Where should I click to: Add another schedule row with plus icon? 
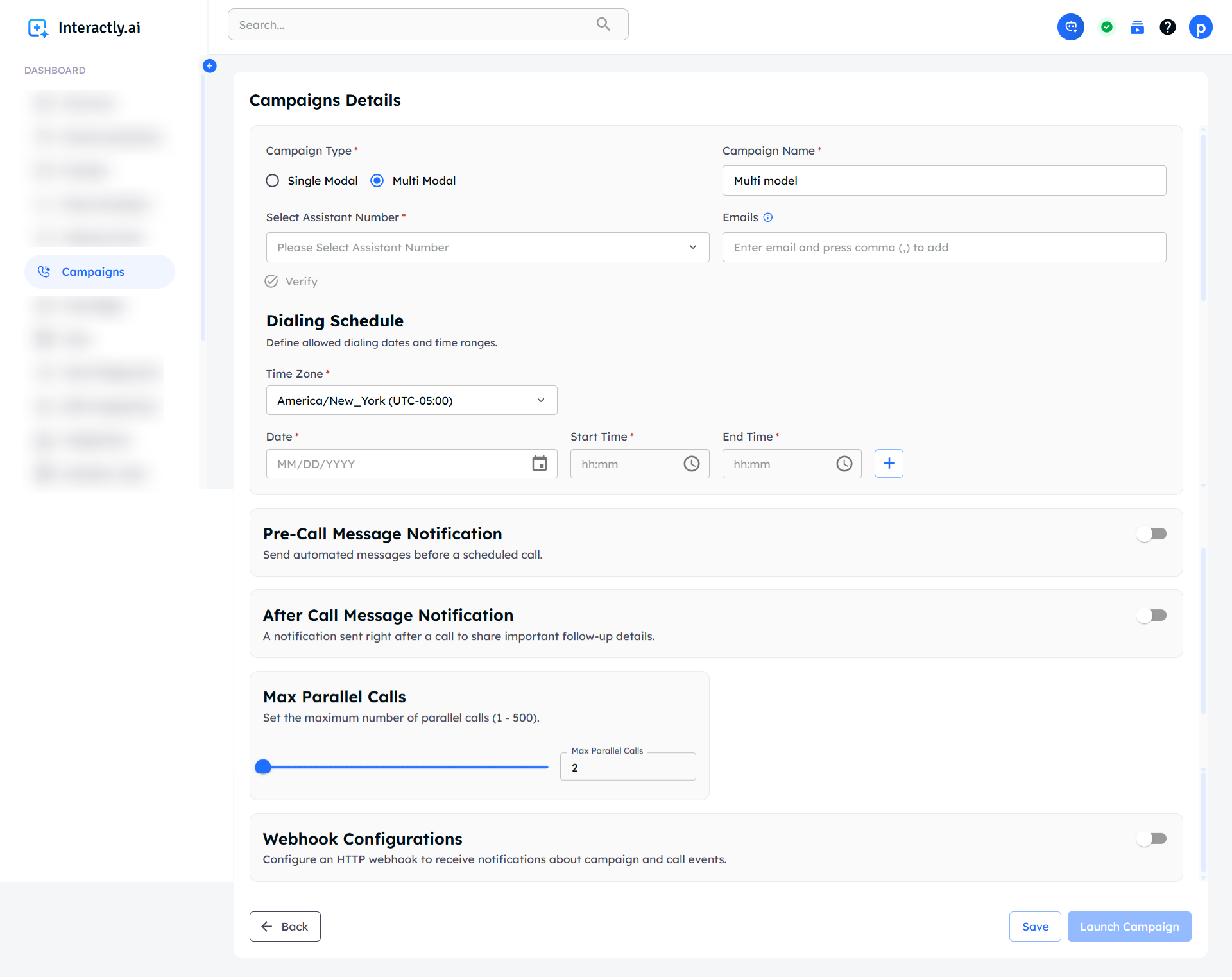click(x=889, y=464)
